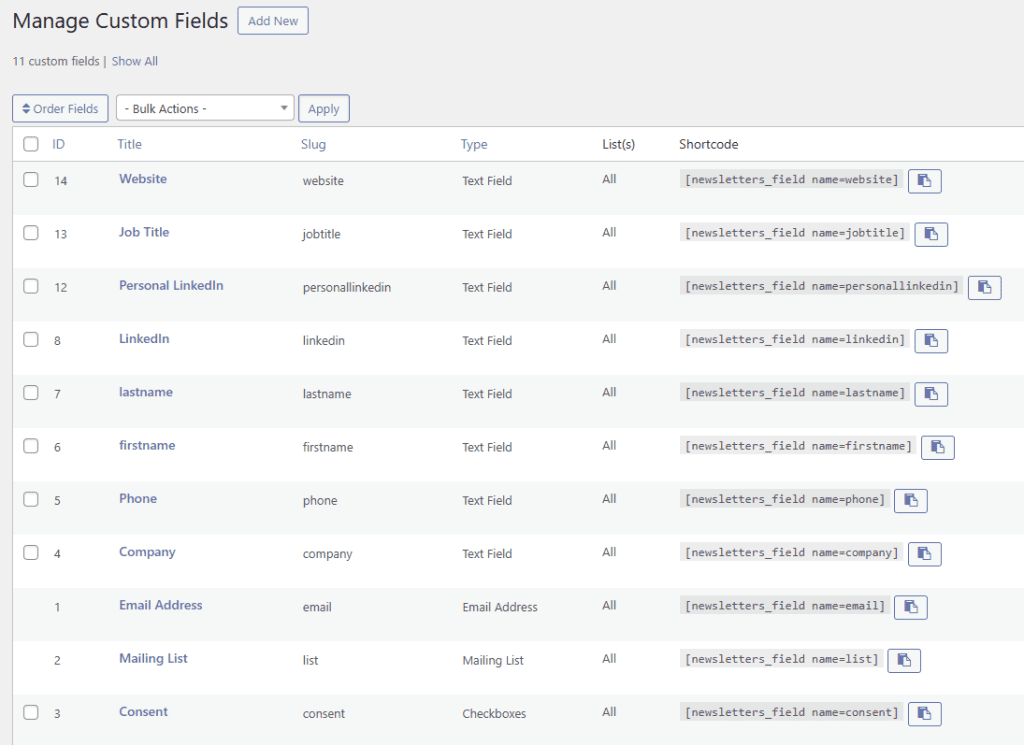
Task: Click the Show All link
Action: click(x=135, y=61)
